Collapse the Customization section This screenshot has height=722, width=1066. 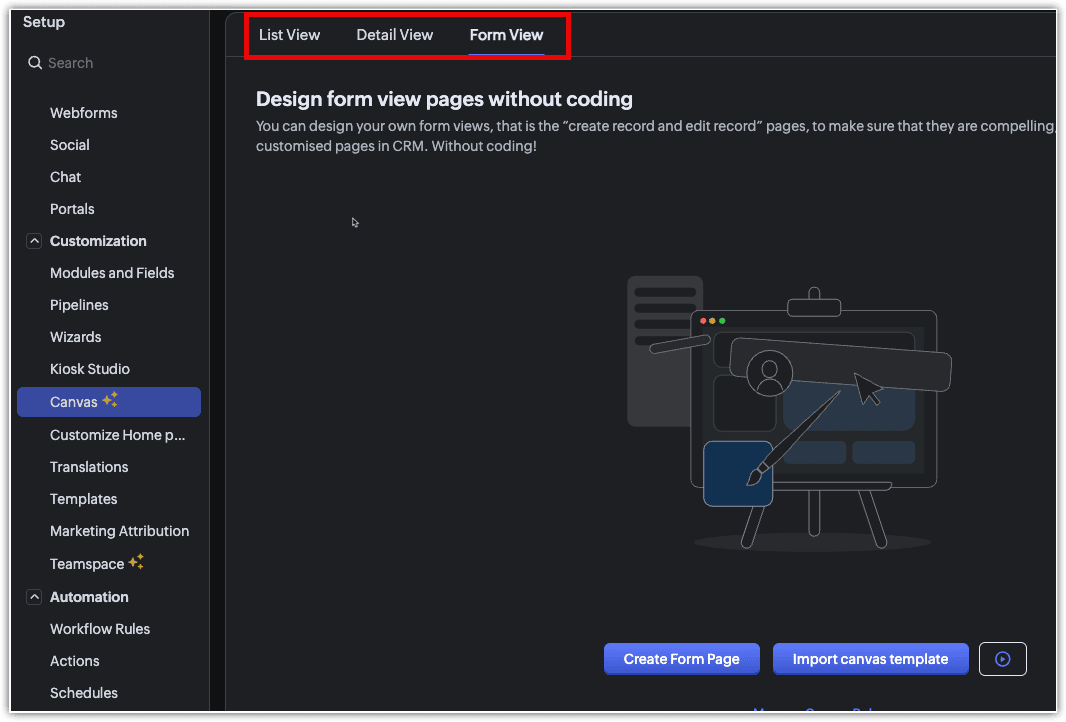[x=34, y=241]
